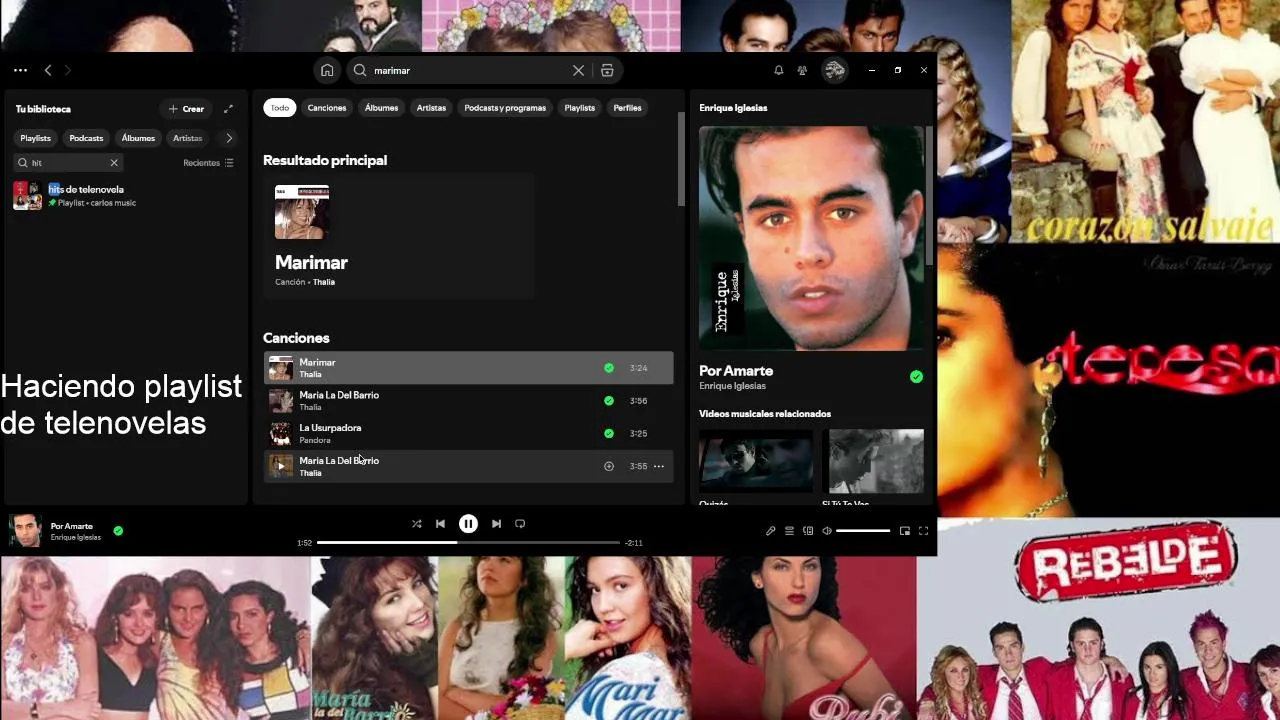Open the Pandora artist link
This screenshot has width=1280, height=720.
click(x=314, y=440)
